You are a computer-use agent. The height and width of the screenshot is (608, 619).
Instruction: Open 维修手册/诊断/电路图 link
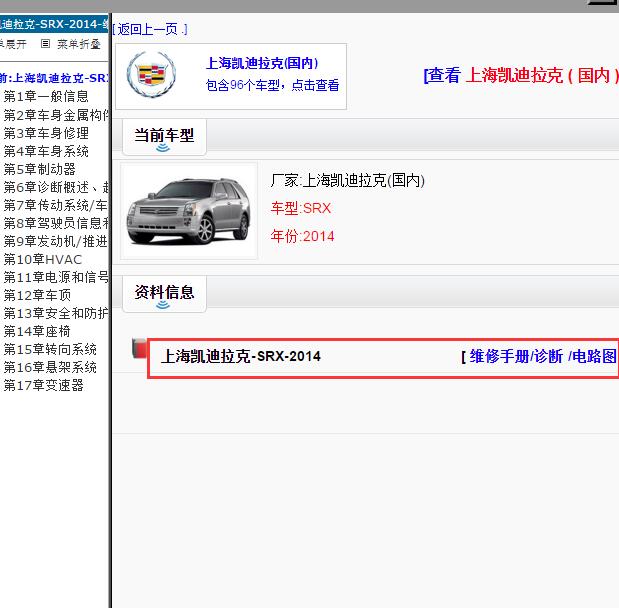tap(543, 356)
